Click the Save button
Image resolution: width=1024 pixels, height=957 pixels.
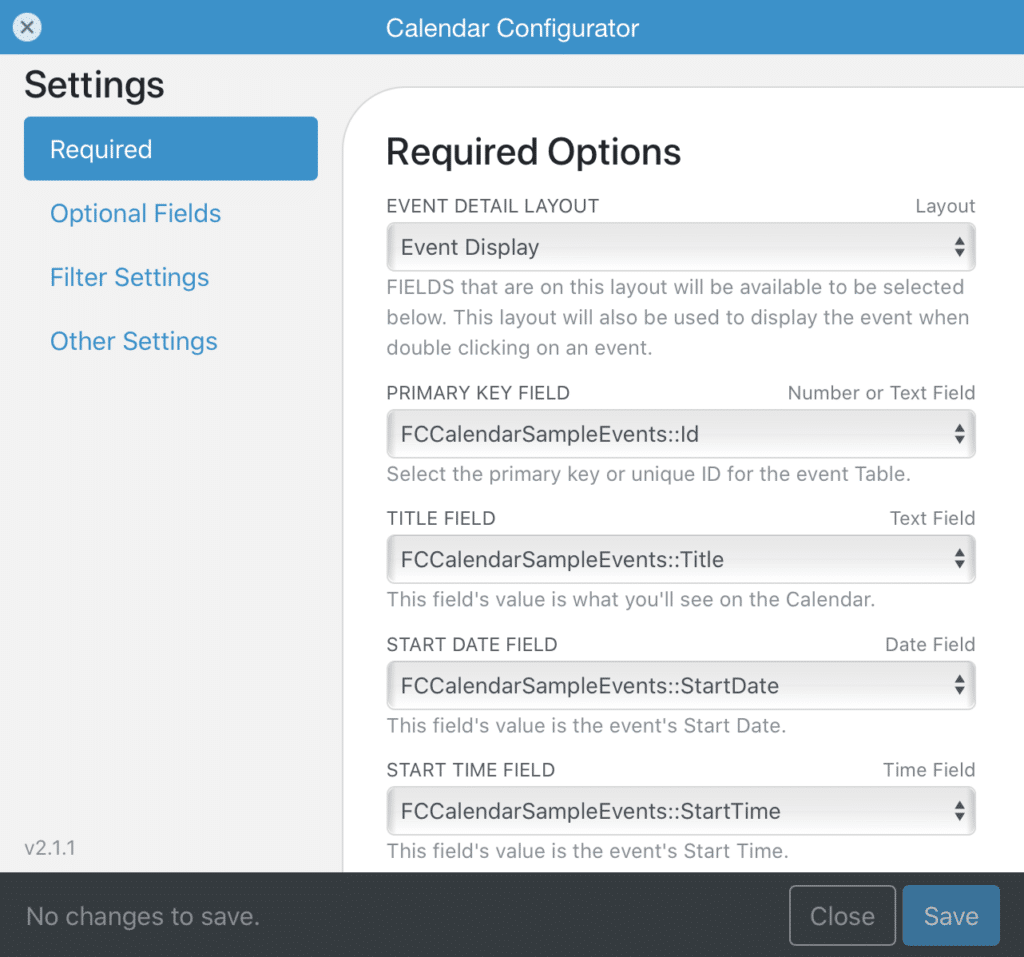point(951,915)
